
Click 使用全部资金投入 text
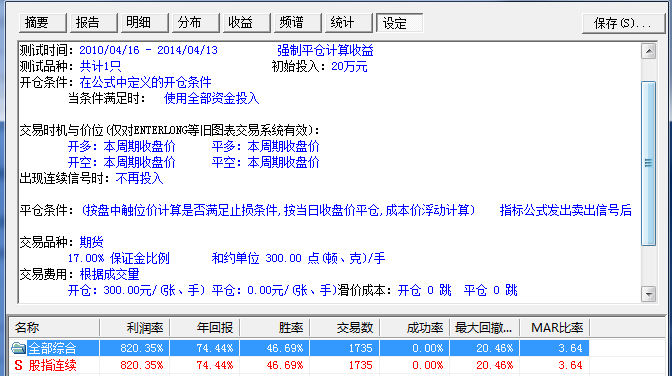point(212,98)
